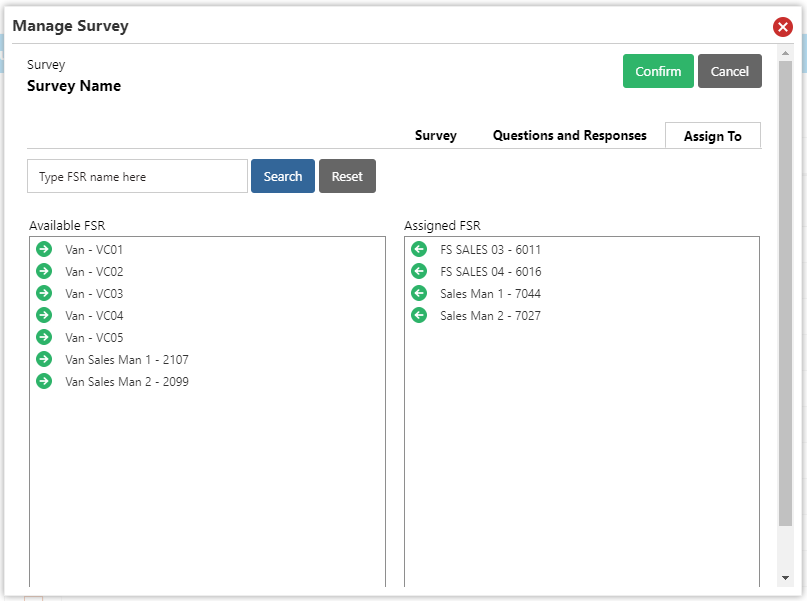Unassign FS SALES 04 - 6016 via left arrow
The image size is (807, 601).
point(419,271)
